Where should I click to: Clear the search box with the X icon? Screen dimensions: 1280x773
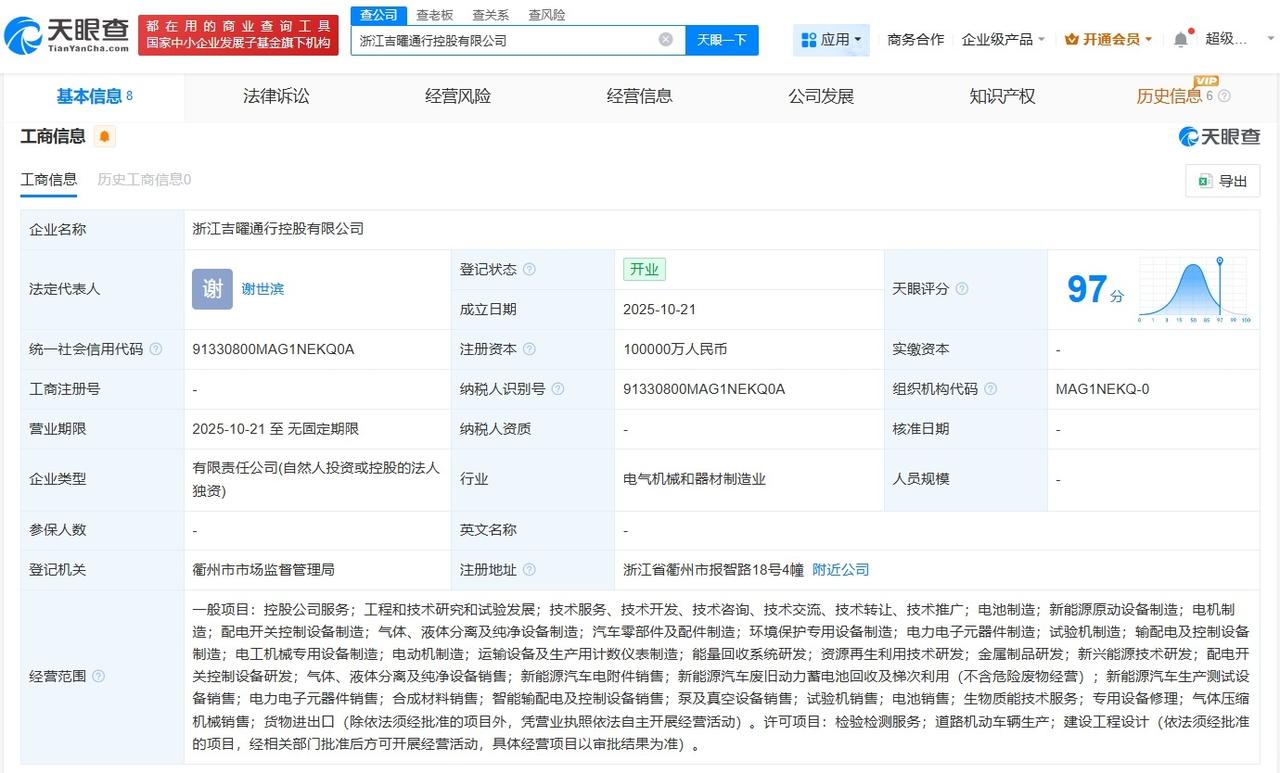(666, 40)
